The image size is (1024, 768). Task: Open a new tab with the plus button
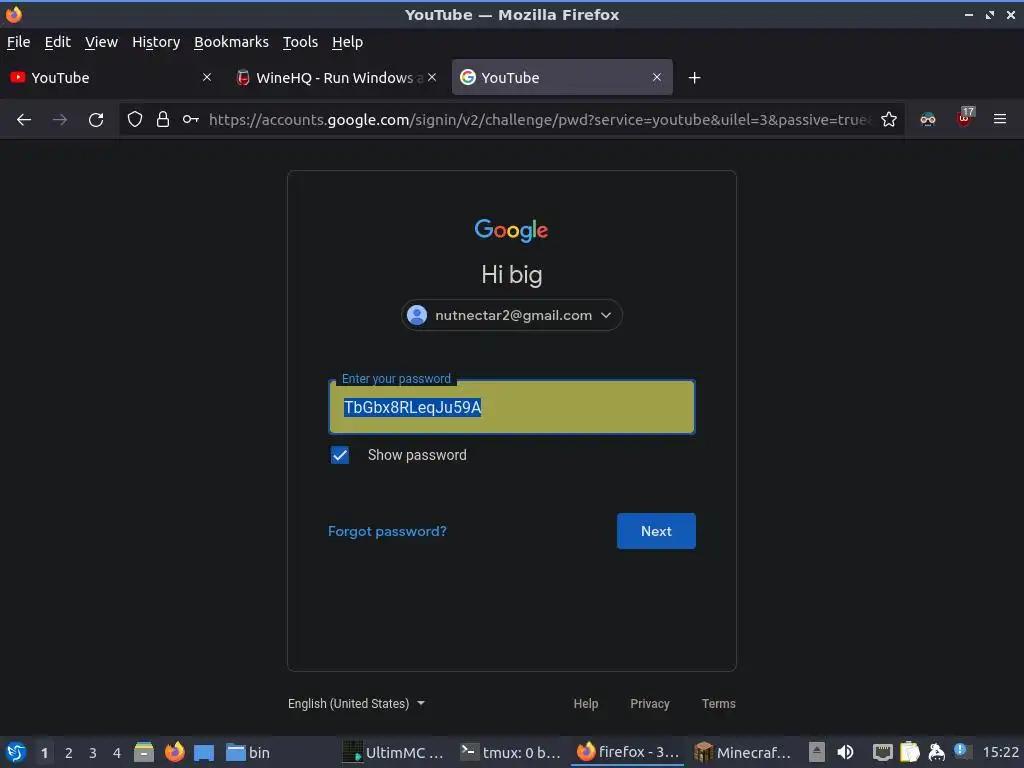[x=694, y=78]
